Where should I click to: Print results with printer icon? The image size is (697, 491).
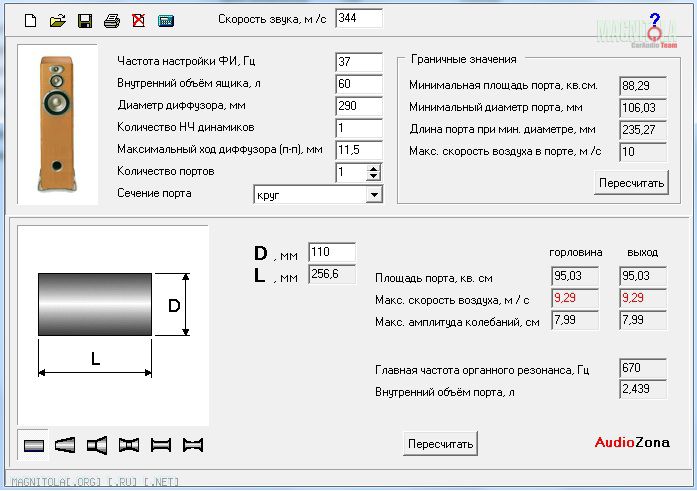coord(112,20)
